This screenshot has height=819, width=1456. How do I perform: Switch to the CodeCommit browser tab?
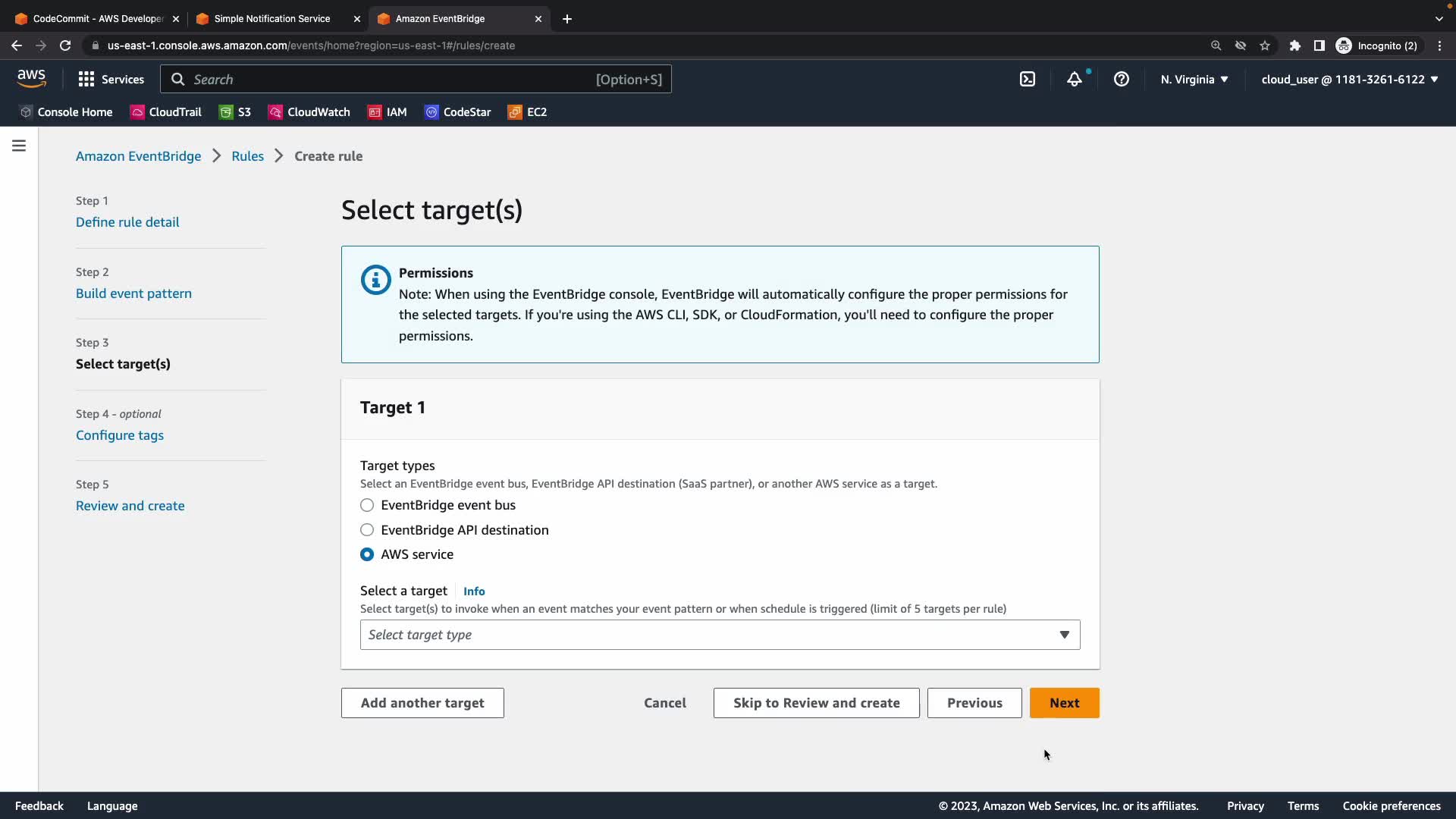click(x=97, y=18)
